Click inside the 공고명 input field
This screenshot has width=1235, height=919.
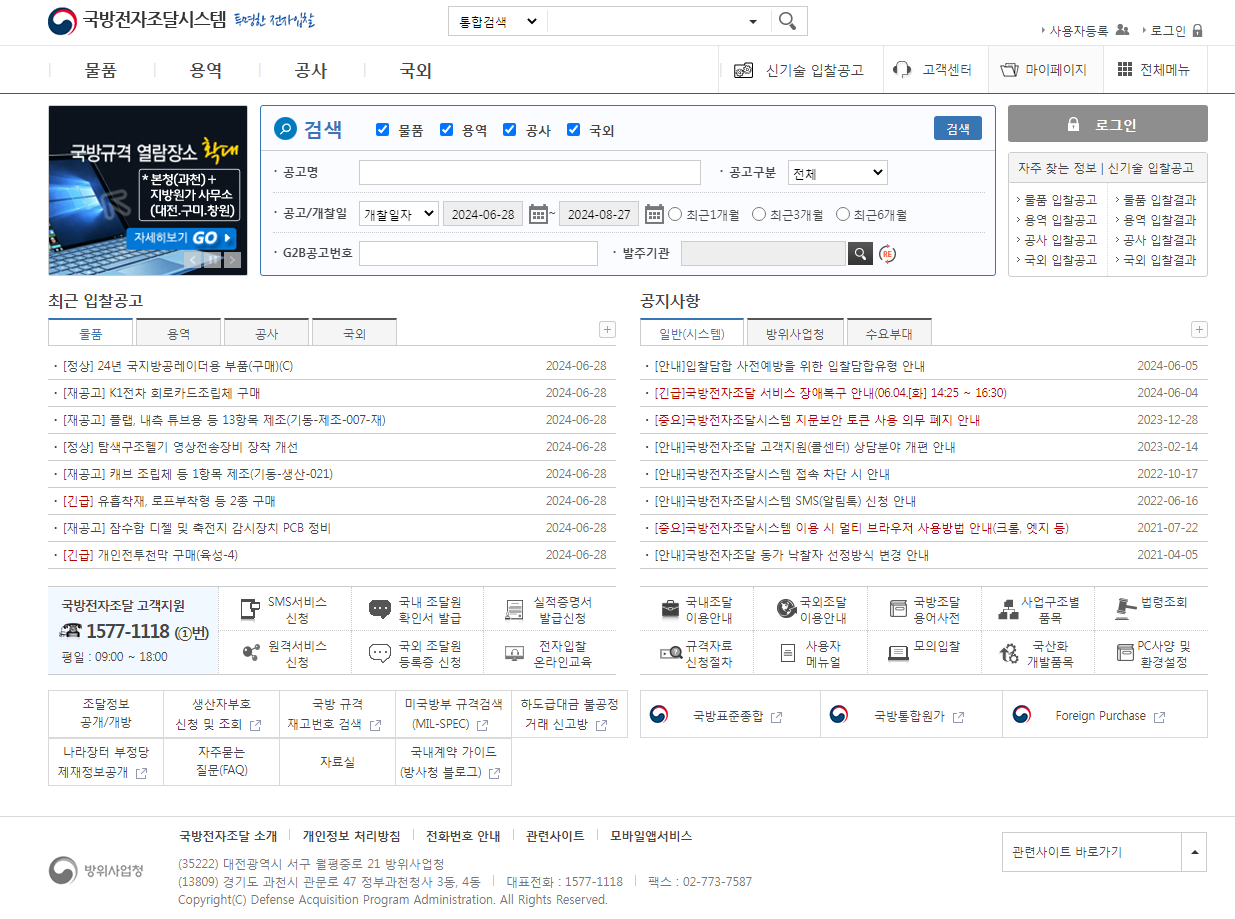529,172
